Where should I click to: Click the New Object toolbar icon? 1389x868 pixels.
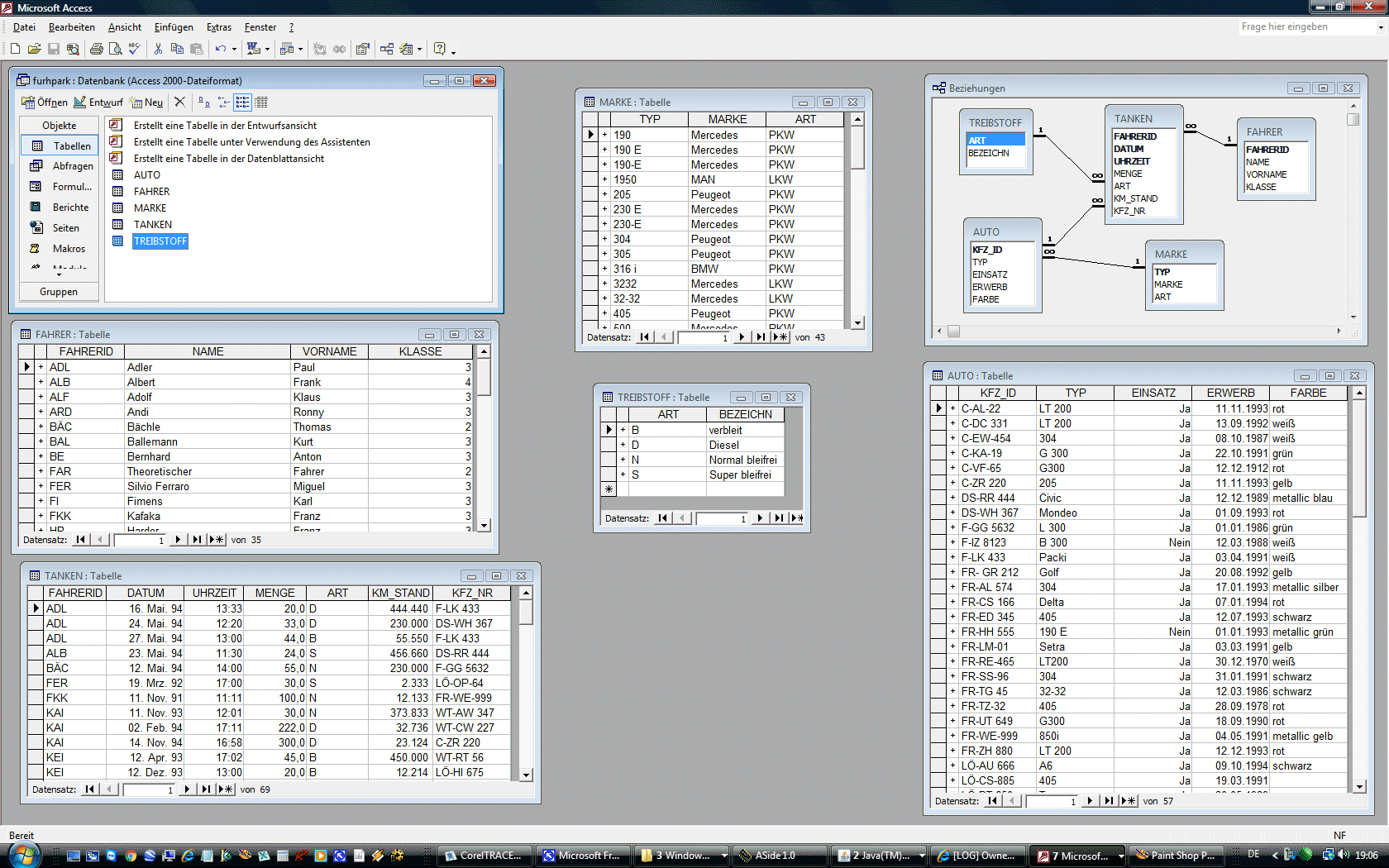click(x=406, y=49)
